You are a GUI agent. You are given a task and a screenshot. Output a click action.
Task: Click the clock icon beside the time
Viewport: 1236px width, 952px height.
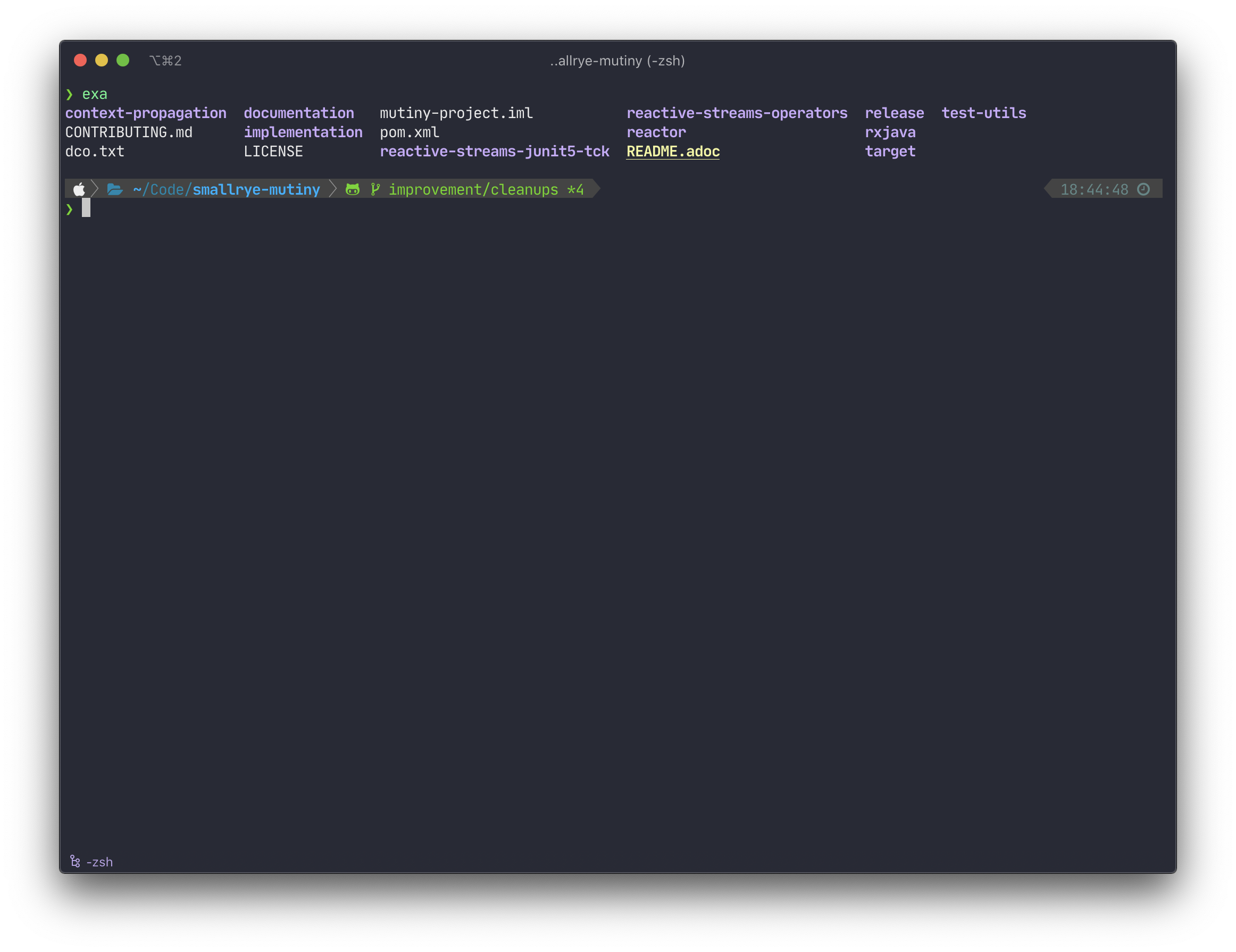[1143, 189]
